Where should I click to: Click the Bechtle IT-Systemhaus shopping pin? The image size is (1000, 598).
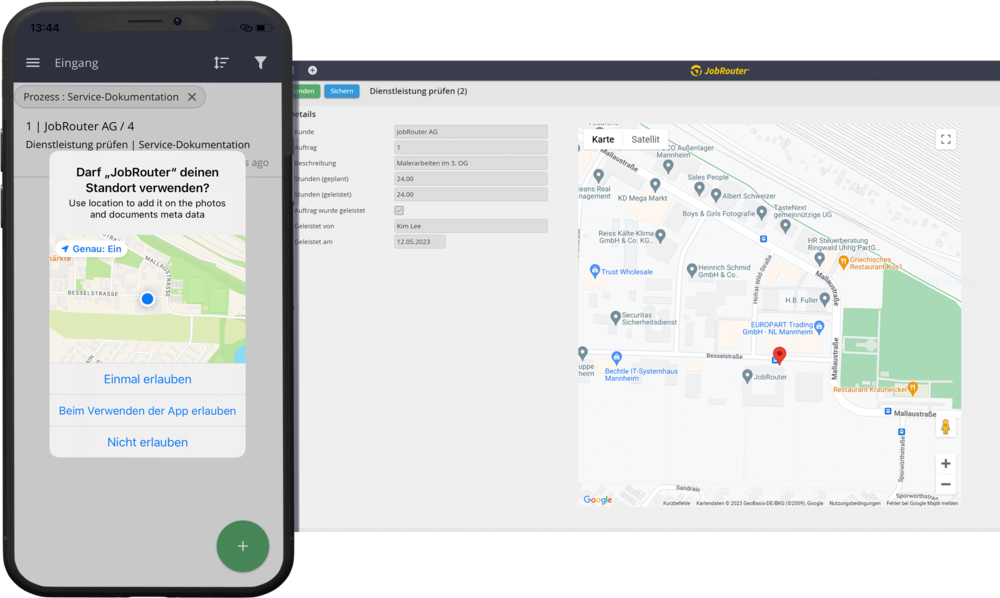[616, 358]
